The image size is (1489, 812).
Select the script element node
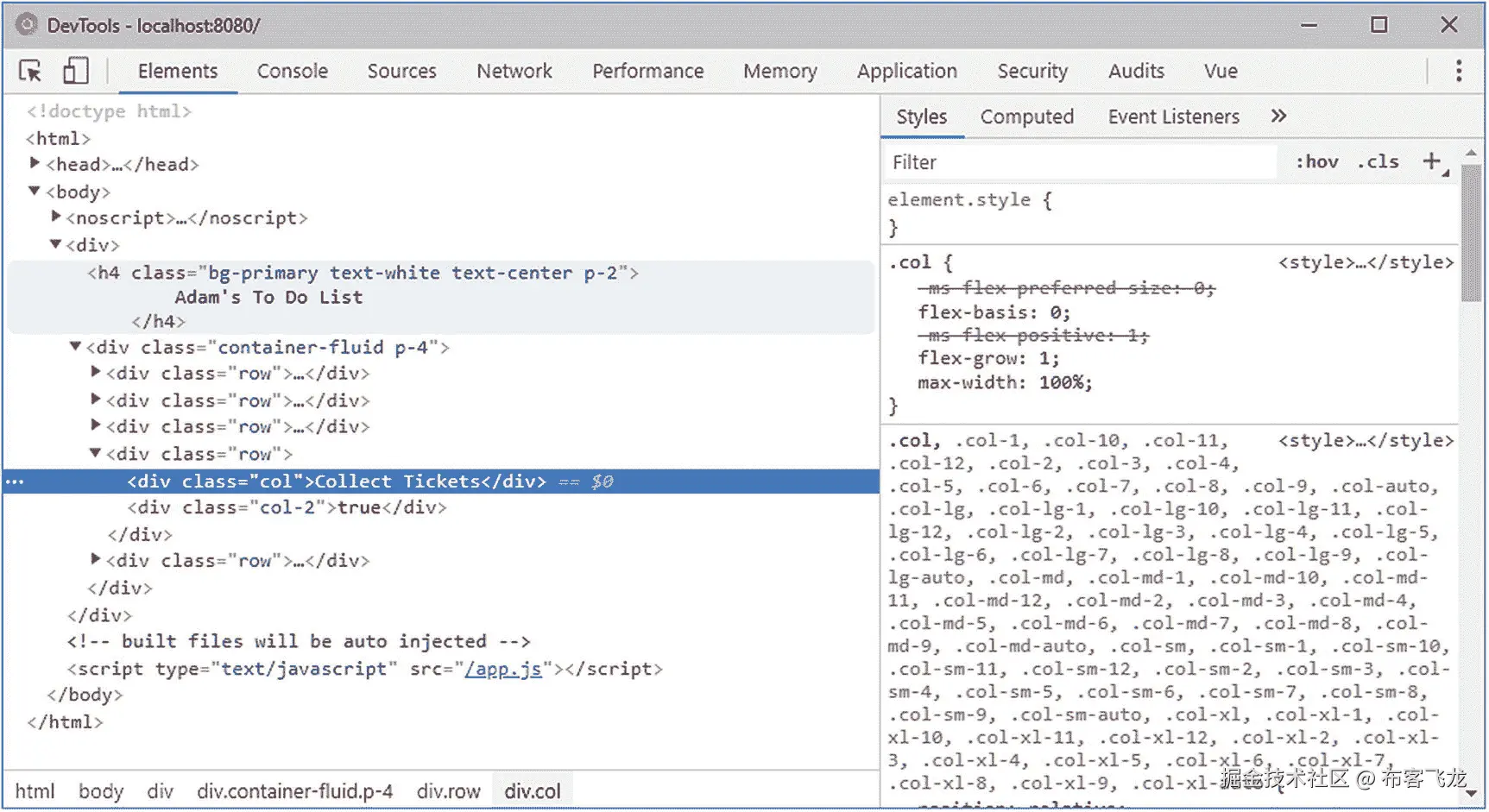pyautogui.click(x=365, y=669)
